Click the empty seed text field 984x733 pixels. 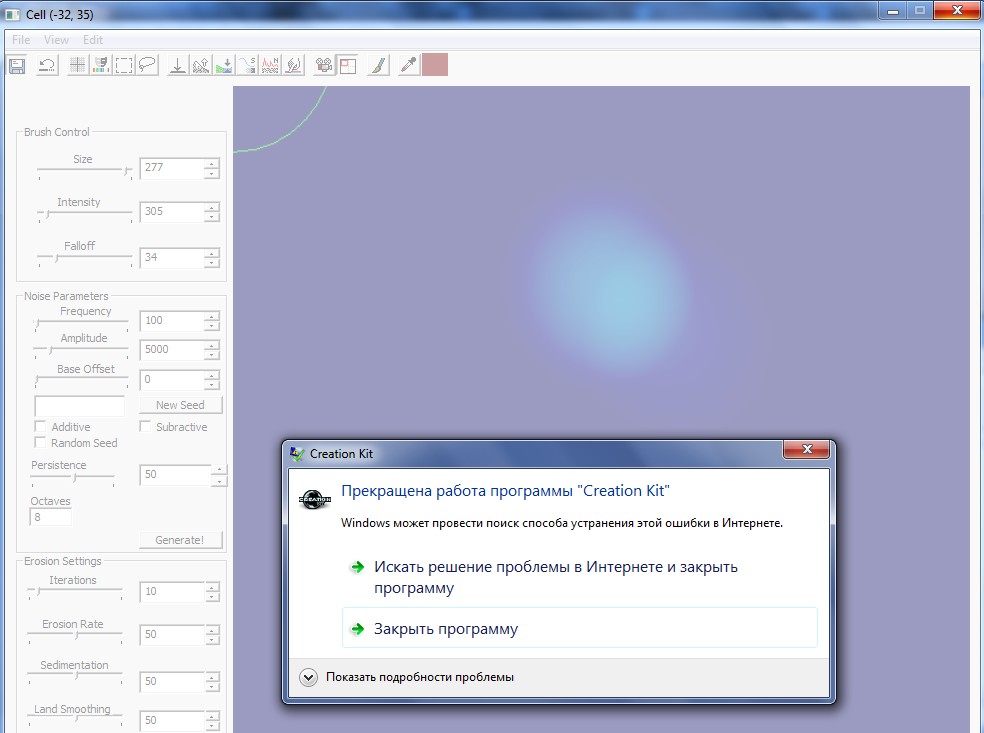pos(79,405)
